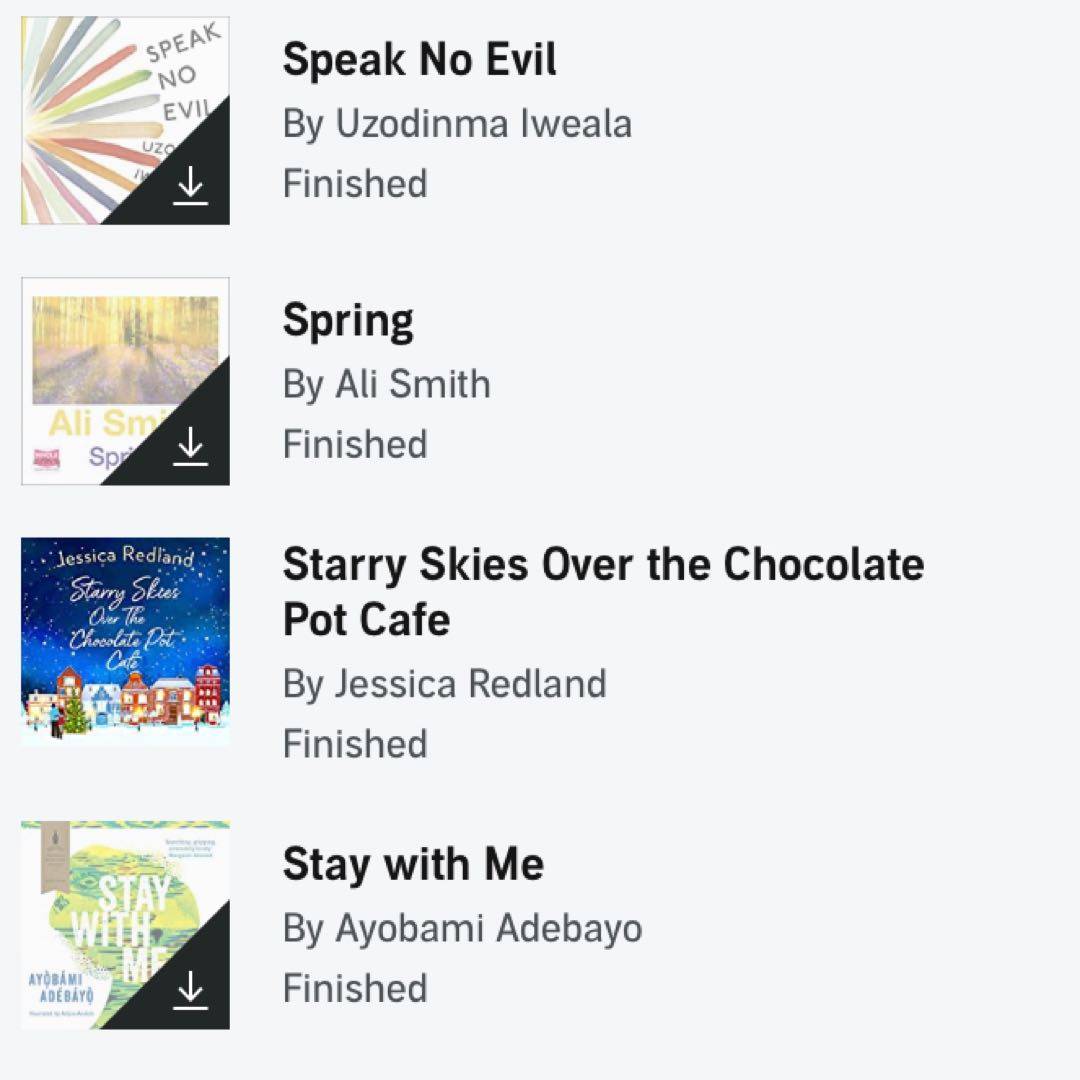This screenshot has height=1080, width=1080.
Task: Download the Speak No Evil audiobook
Action: (190, 187)
